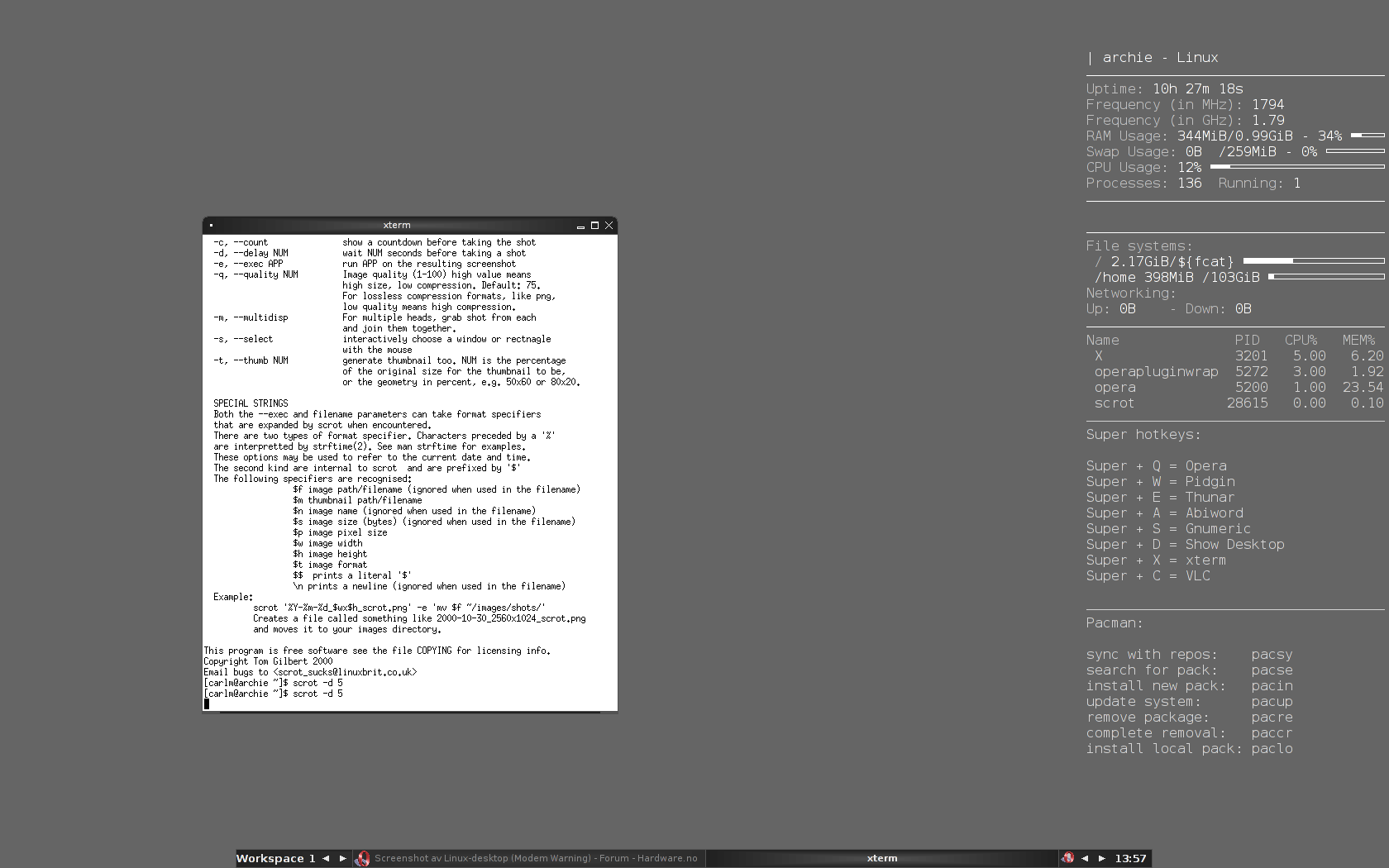Click the 'scrot' process name in the monitor
The width and height of the screenshot is (1389, 868).
click(x=1115, y=403)
